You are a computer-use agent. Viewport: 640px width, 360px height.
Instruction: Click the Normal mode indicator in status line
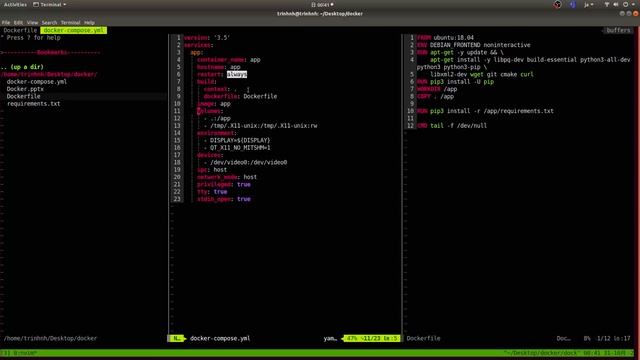tap(176, 338)
